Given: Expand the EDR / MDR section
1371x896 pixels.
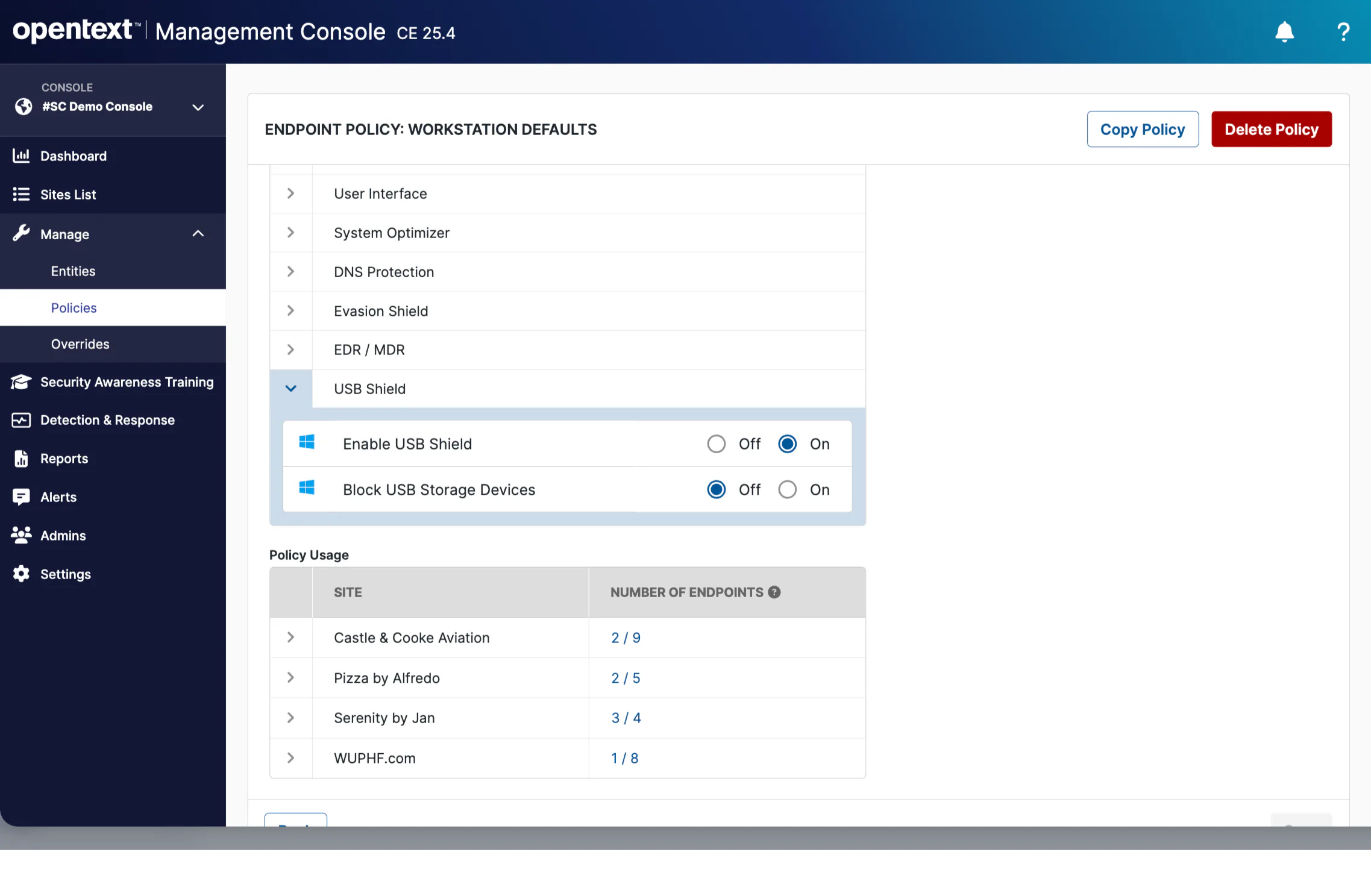Looking at the screenshot, I should (291, 349).
